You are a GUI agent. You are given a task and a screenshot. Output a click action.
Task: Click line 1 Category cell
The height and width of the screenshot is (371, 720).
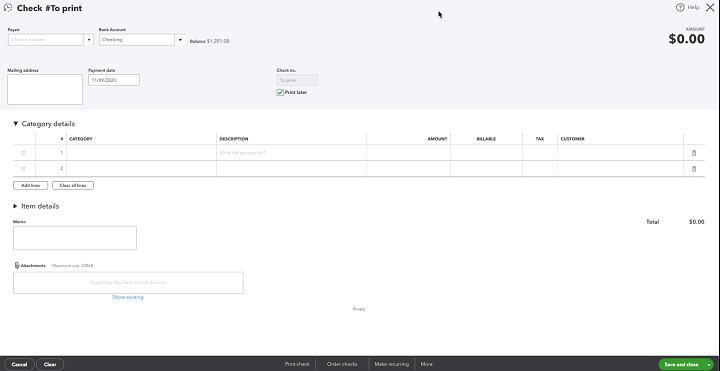(x=141, y=153)
